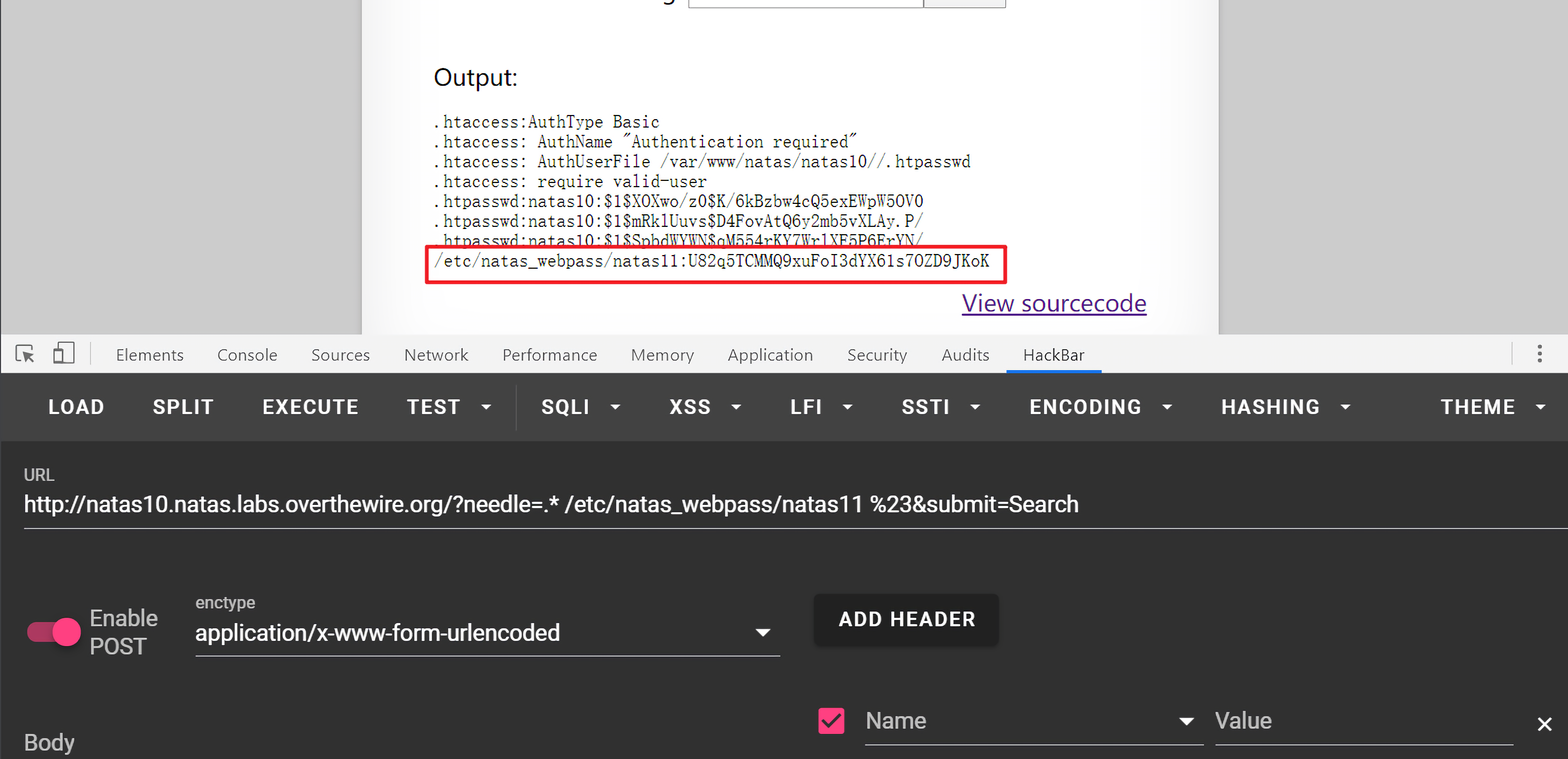The image size is (1568, 759).
Task: Switch to the Security tab
Action: pyautogui.click(x=877, y=354)
